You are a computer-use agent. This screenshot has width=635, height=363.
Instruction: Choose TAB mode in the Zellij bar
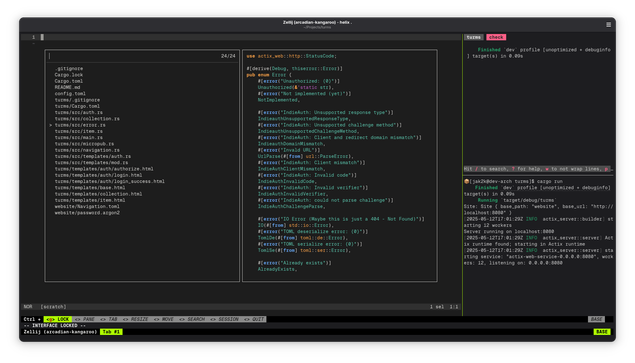tap(109, 319)
